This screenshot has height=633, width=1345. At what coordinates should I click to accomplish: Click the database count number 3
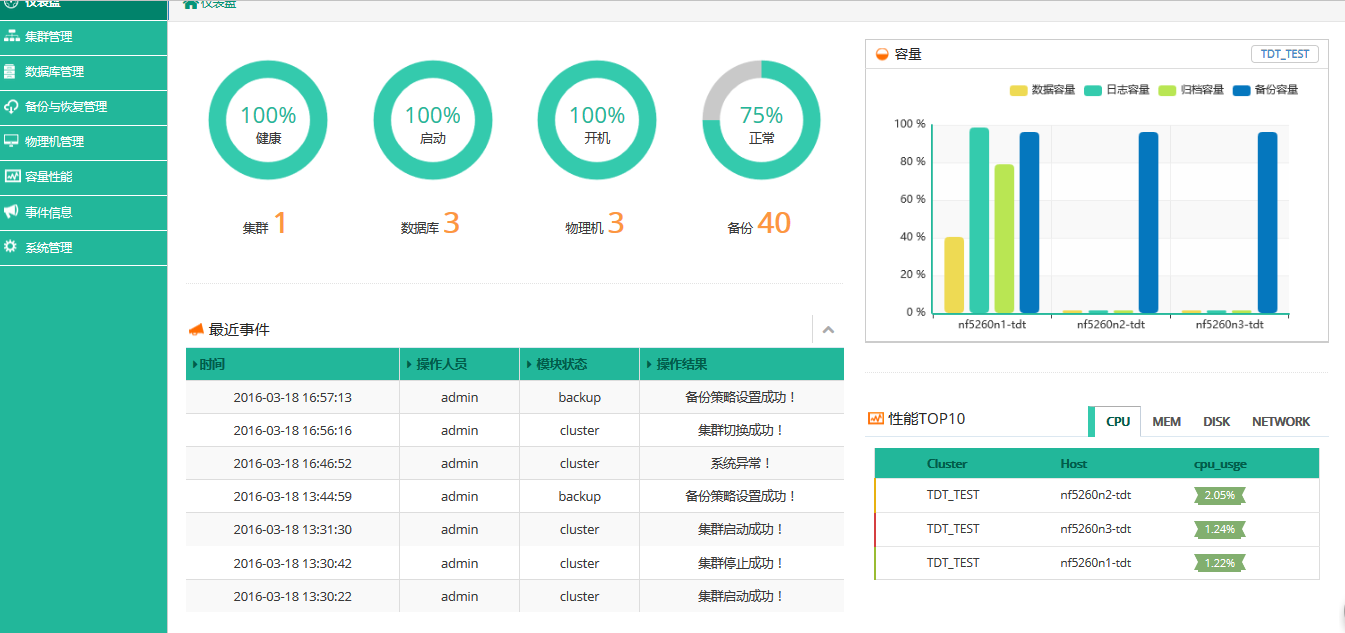pos(451,223)
